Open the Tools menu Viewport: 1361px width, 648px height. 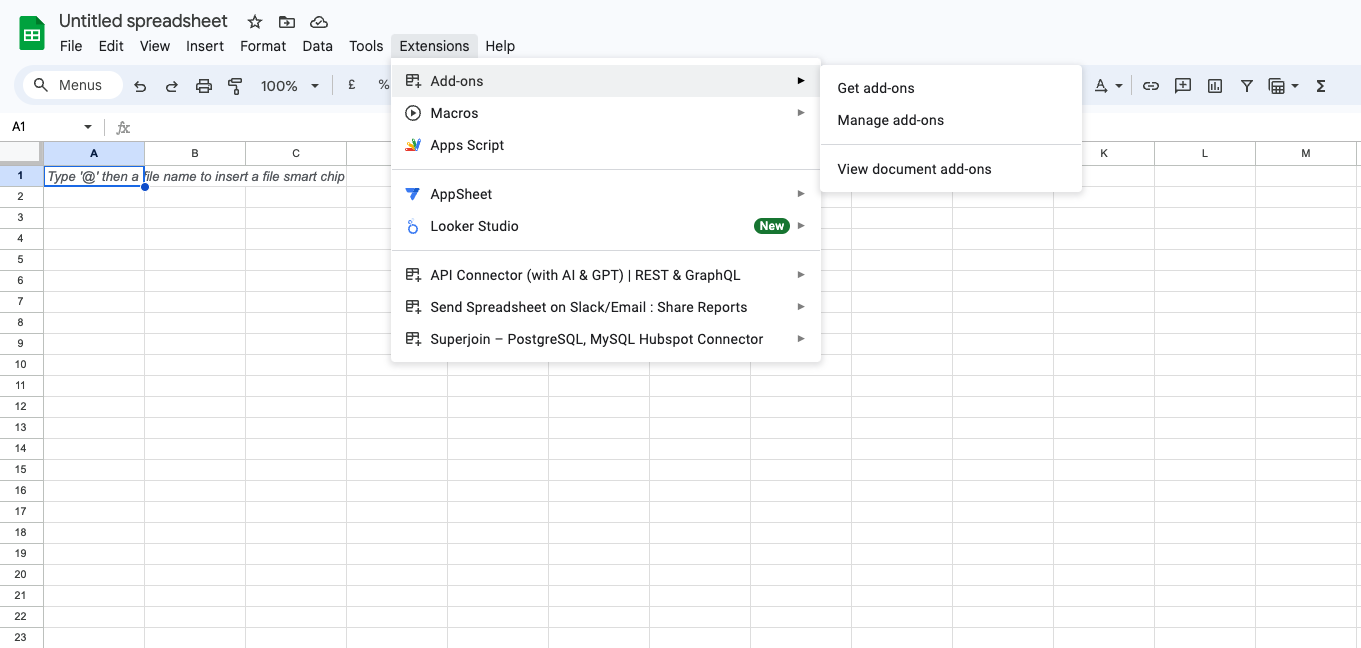tap(366, 46)
